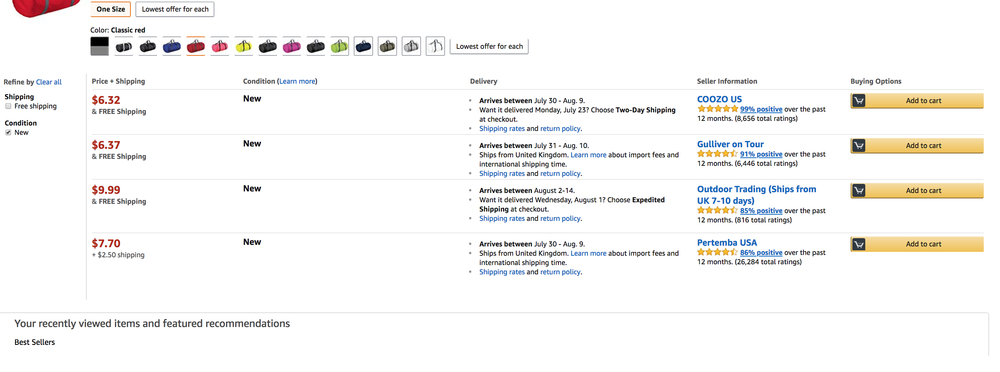Click Lowest offer for each beside One Size
Screen dimensions: 1000x372
(x=175, y=10)
